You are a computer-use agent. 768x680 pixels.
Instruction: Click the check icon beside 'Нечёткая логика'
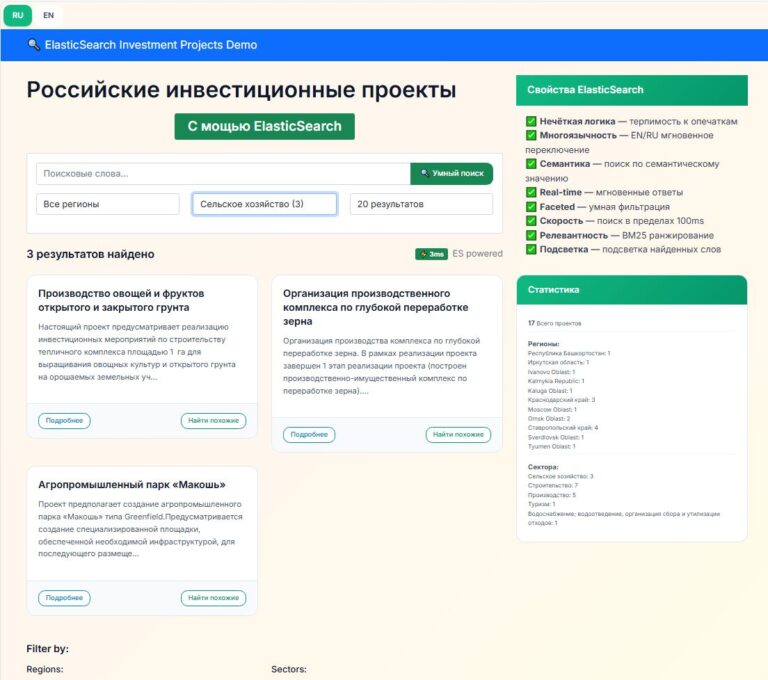(x=531, y=121)
